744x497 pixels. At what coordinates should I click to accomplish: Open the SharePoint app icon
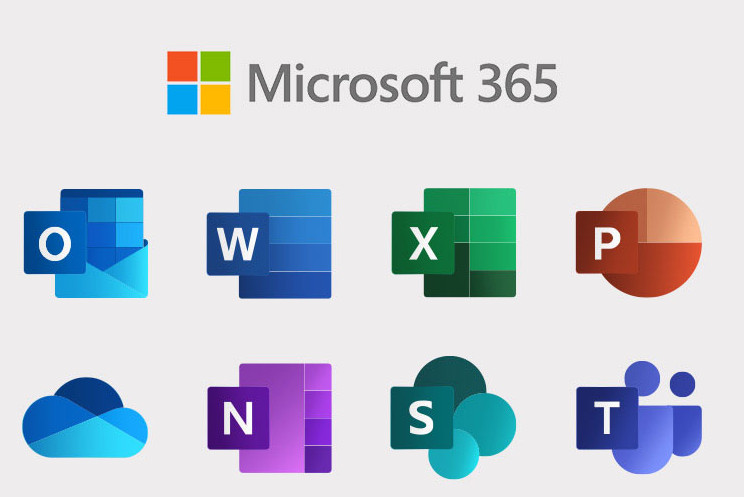pyautogui.click(x=453, y=418)
